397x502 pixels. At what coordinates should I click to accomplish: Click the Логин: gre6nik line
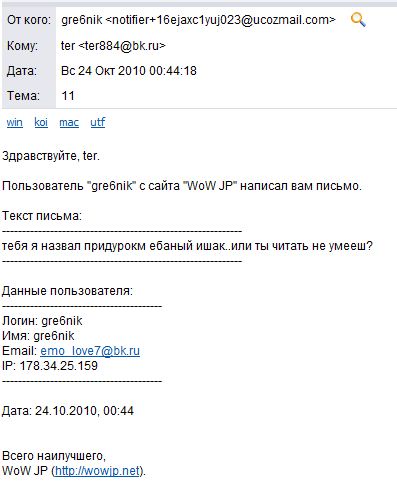(42, 321)
